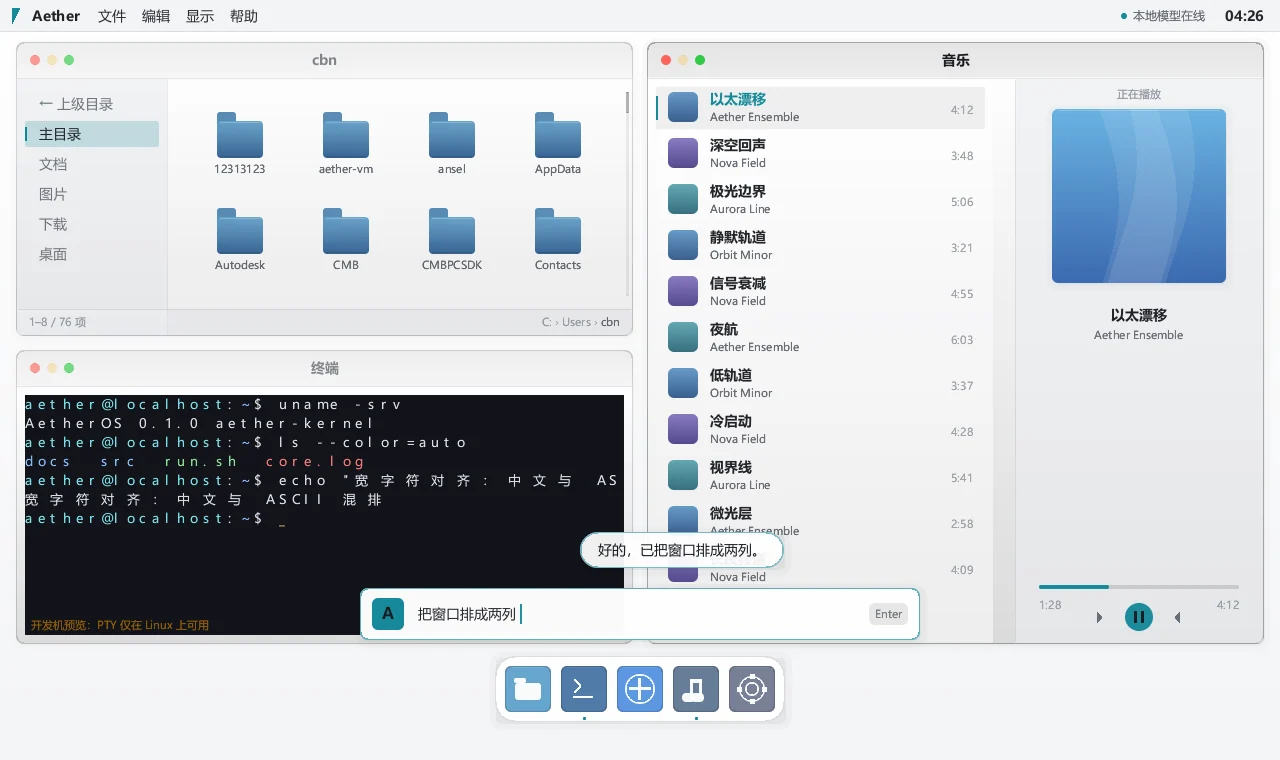
Task: Play the track 静默轨道
Action: 820,245
